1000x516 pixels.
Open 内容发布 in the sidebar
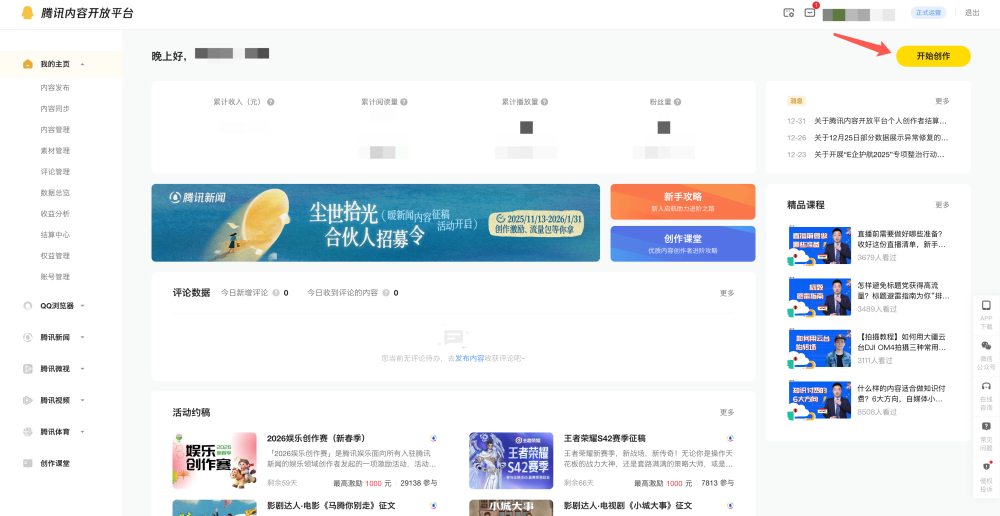pos(55,88)
